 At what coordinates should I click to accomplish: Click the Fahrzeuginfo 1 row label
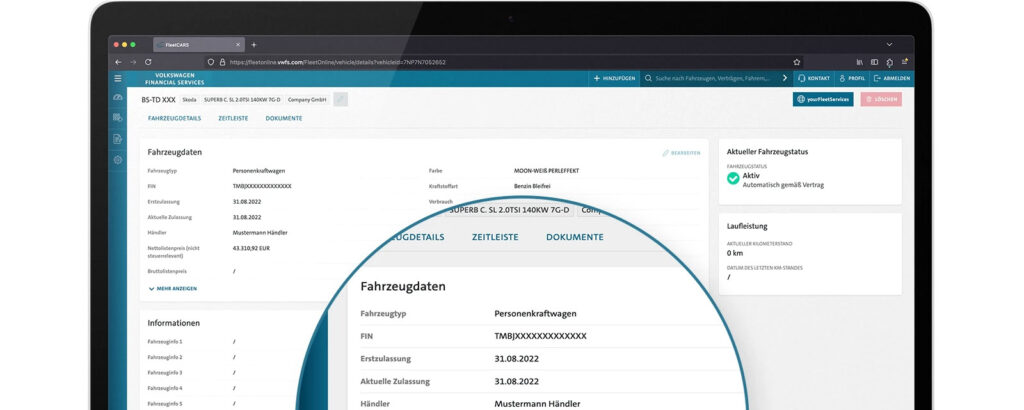point(165,341)
